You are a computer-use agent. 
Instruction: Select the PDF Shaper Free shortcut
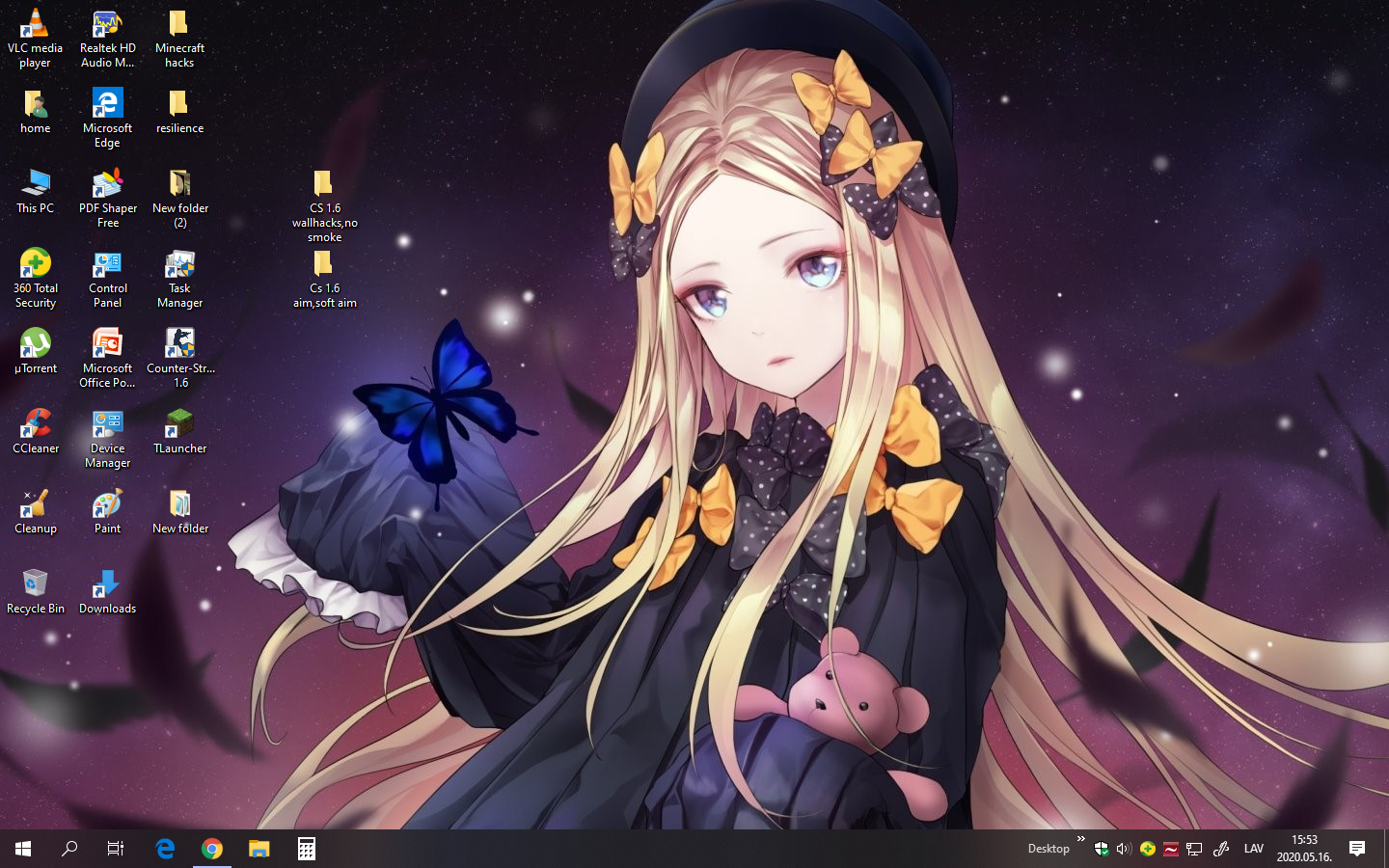click(x=107, y=199)
